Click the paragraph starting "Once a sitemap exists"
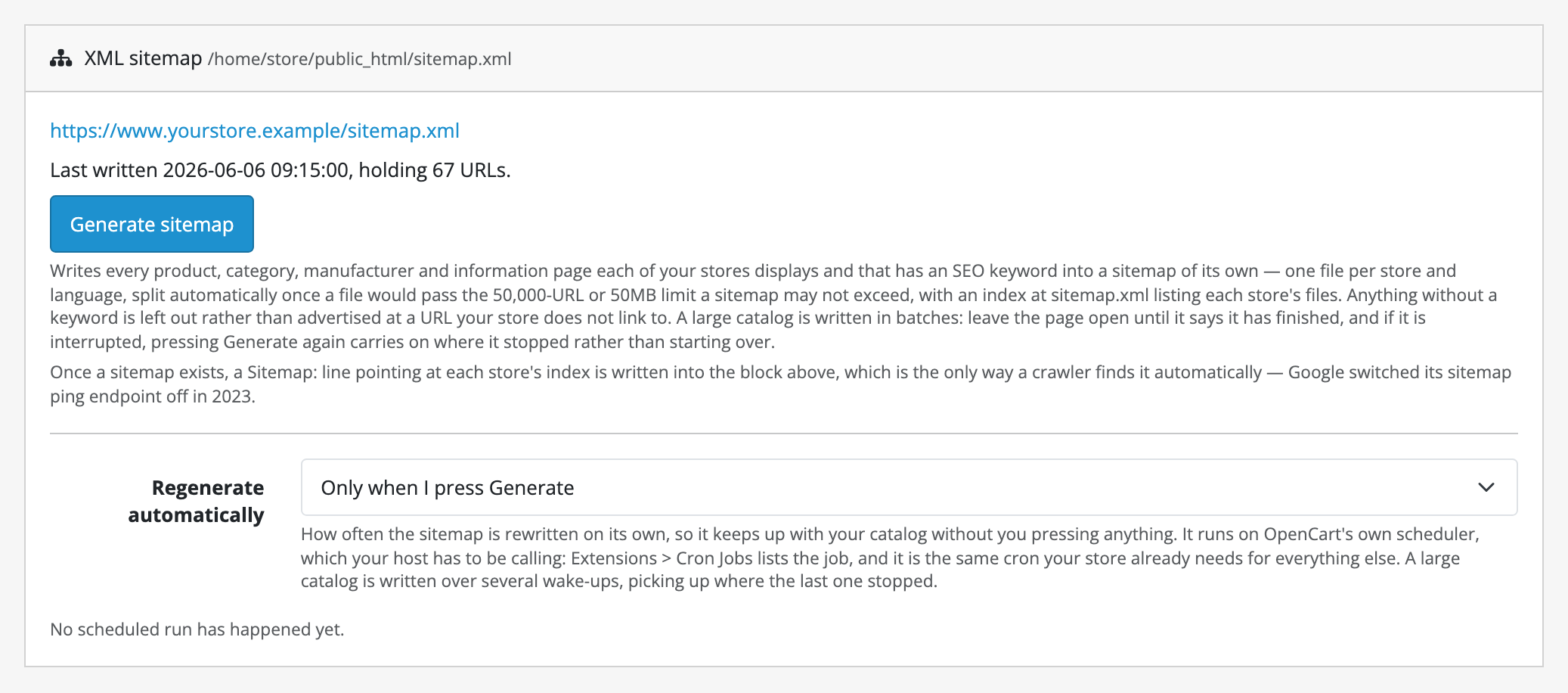Screen dimensions: 1568x693 tap(781, 384)
